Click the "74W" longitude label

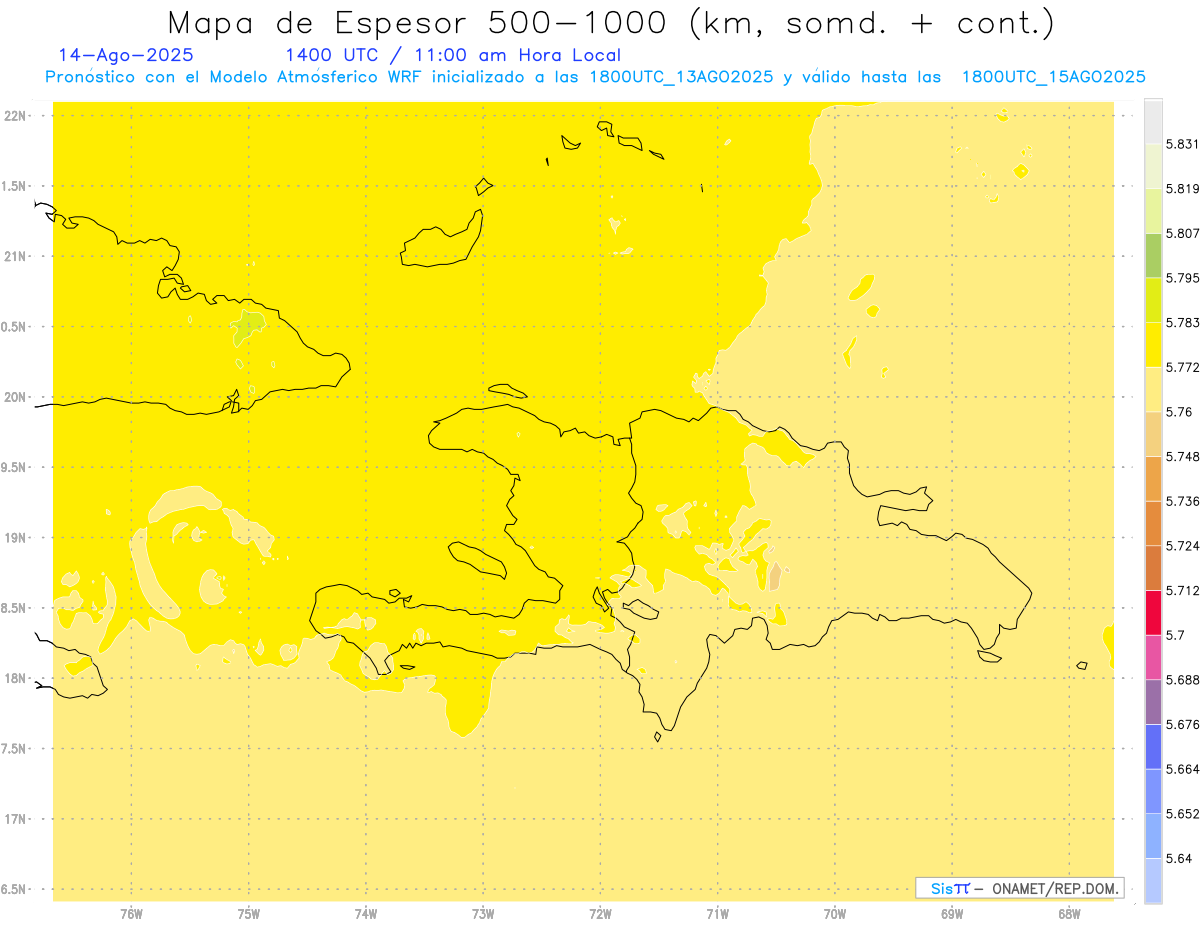(x=366, y=914)
